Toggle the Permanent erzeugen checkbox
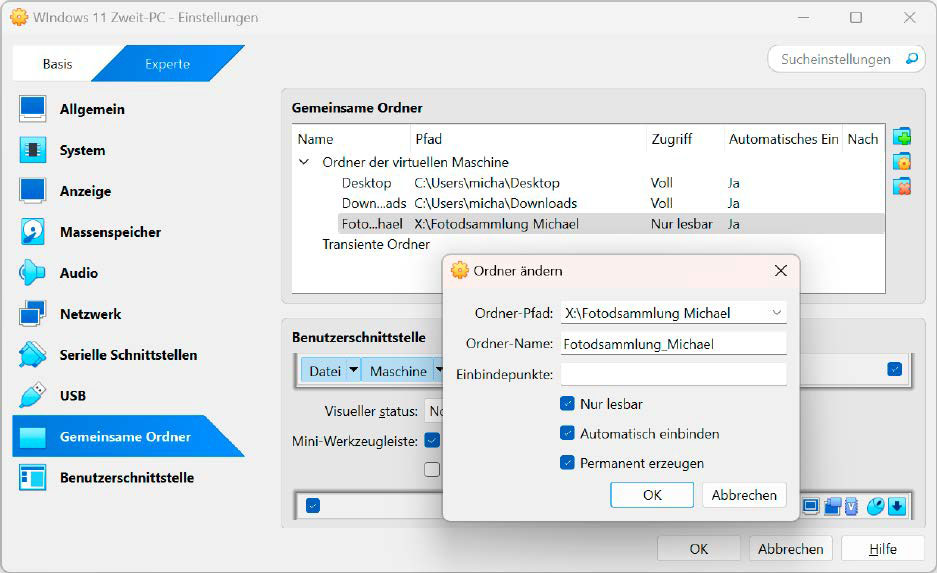Image resolution: width=937 pixels, height=573 pixels. (567, 462)
